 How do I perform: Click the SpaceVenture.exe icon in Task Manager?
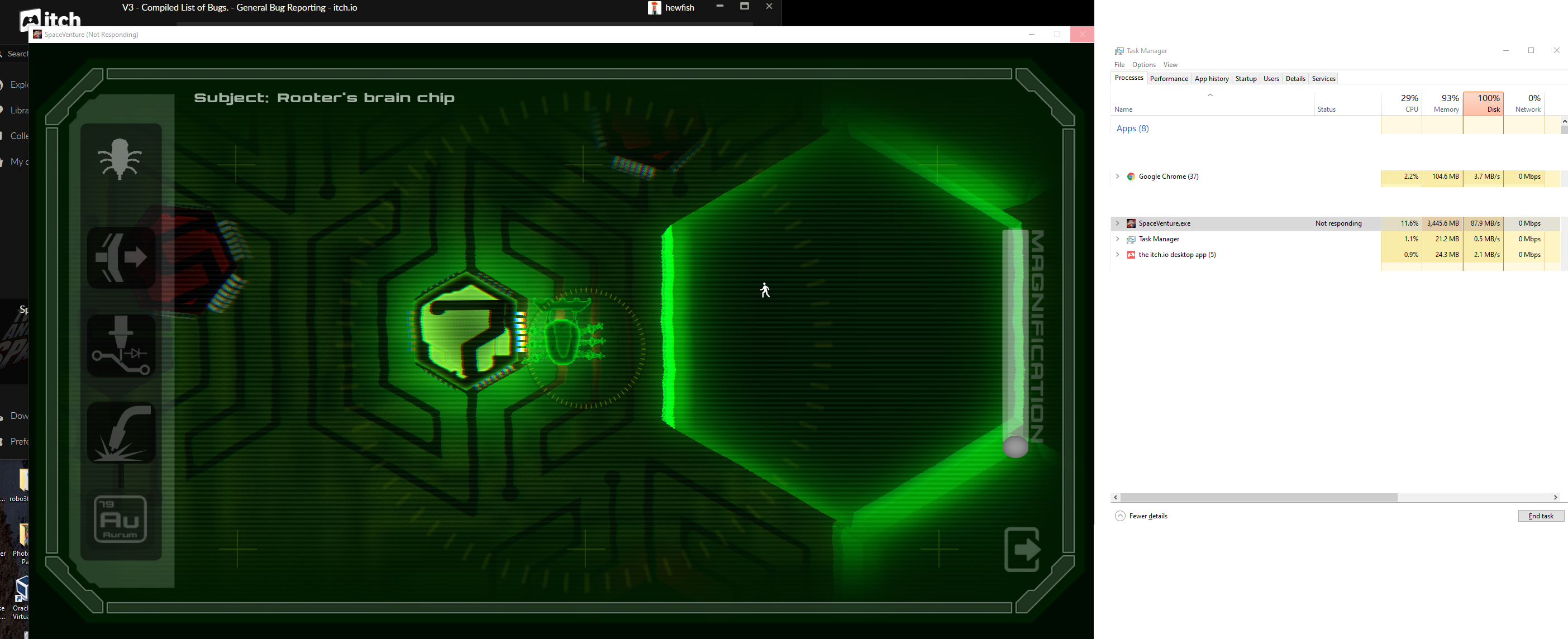1131,223
